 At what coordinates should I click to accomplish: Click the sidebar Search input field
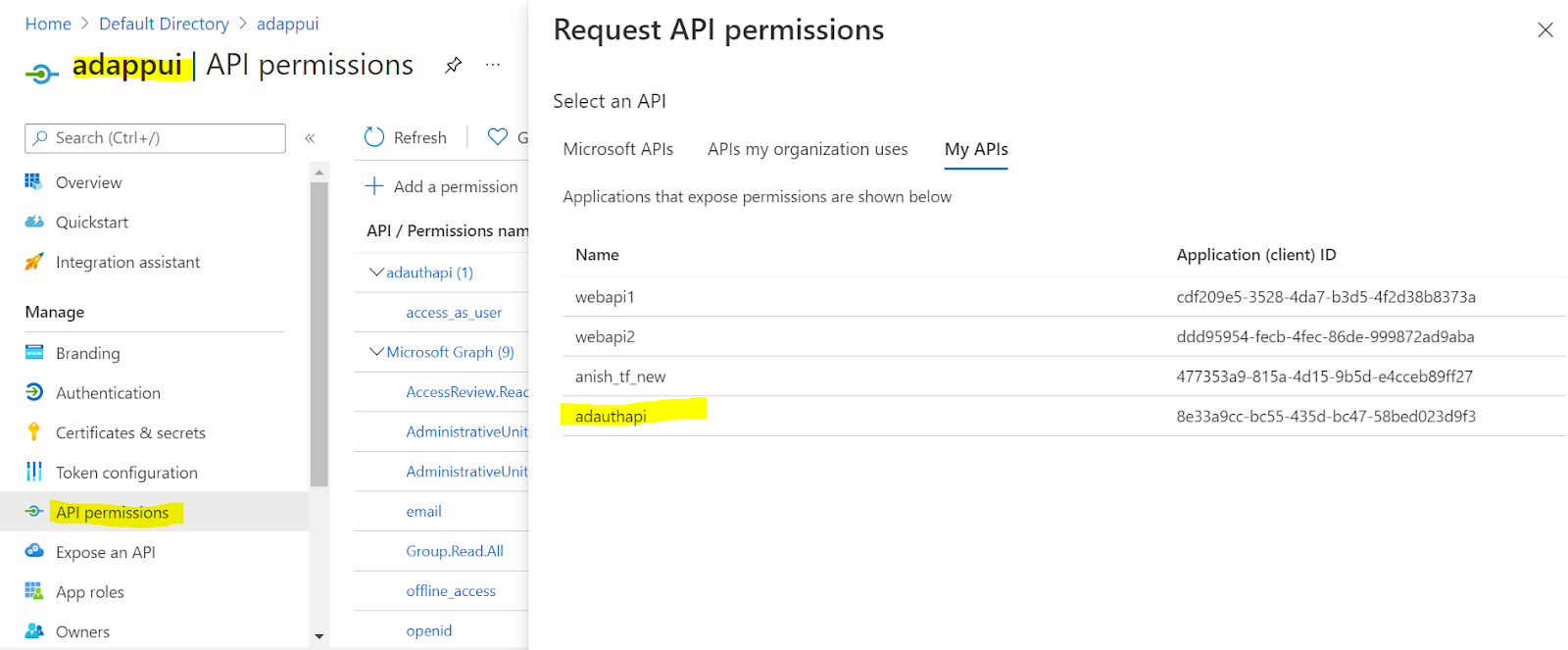[155, 138]
